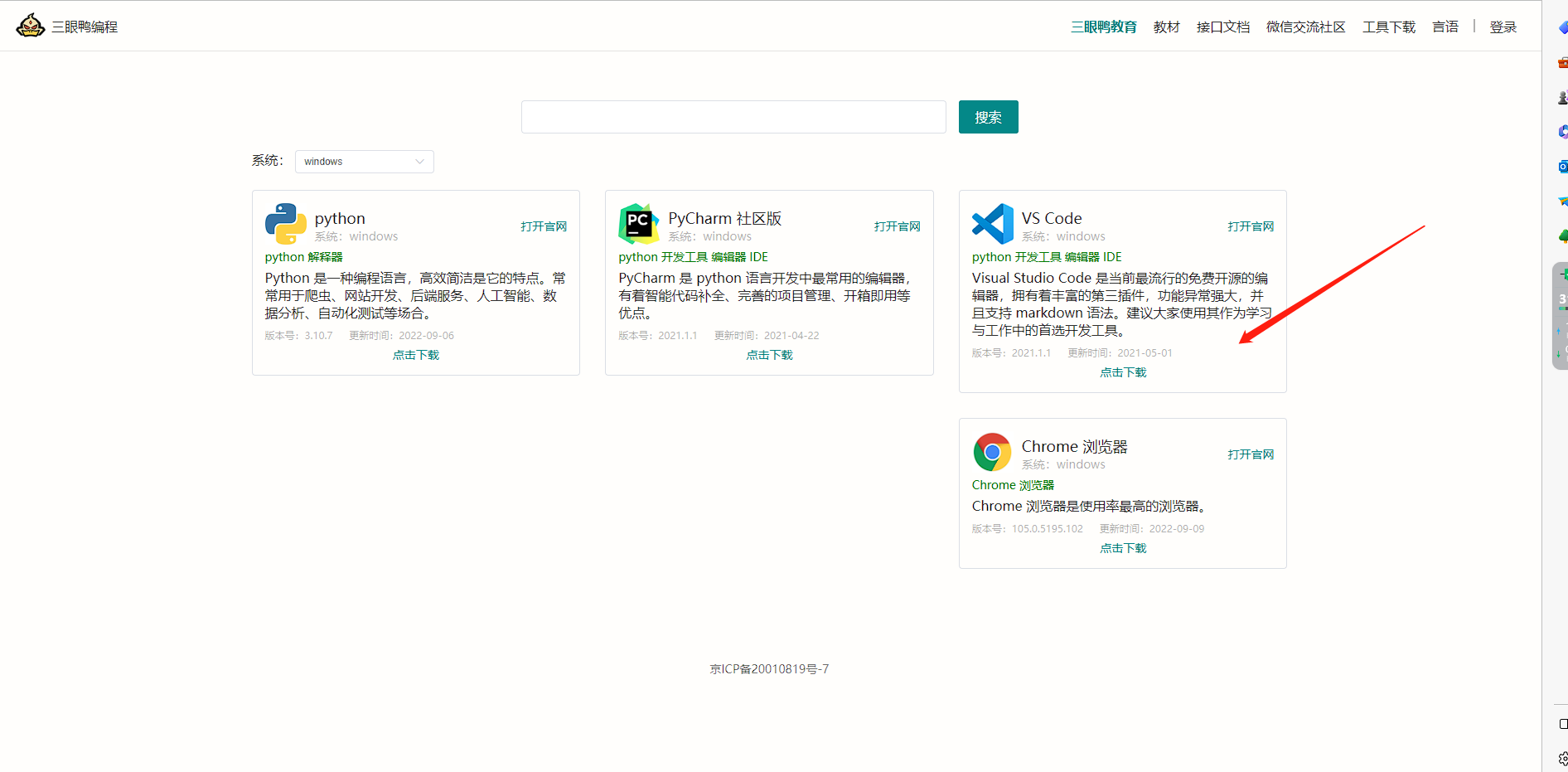Open 打开官网 for Chrome 浏览器

coord(1251,454)
